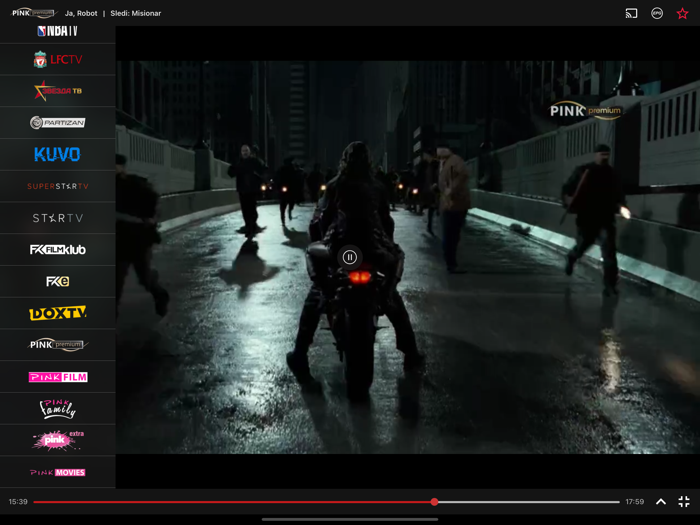This screenshot has height=525, width=700.
Task: Select the Partizan channel logo
Action: click(x=58, y=123)
